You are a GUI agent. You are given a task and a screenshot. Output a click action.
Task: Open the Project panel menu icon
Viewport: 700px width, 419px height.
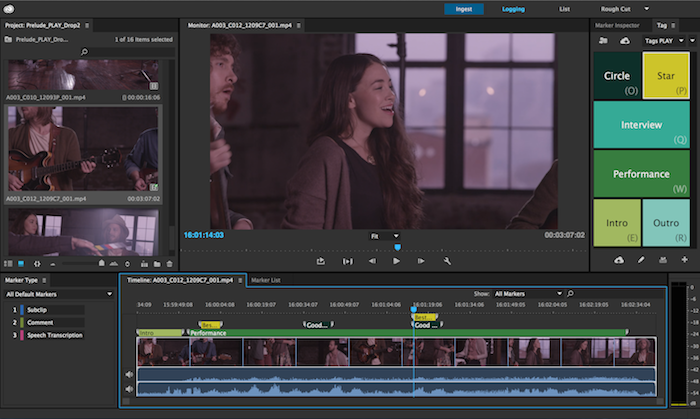[87, 25]
